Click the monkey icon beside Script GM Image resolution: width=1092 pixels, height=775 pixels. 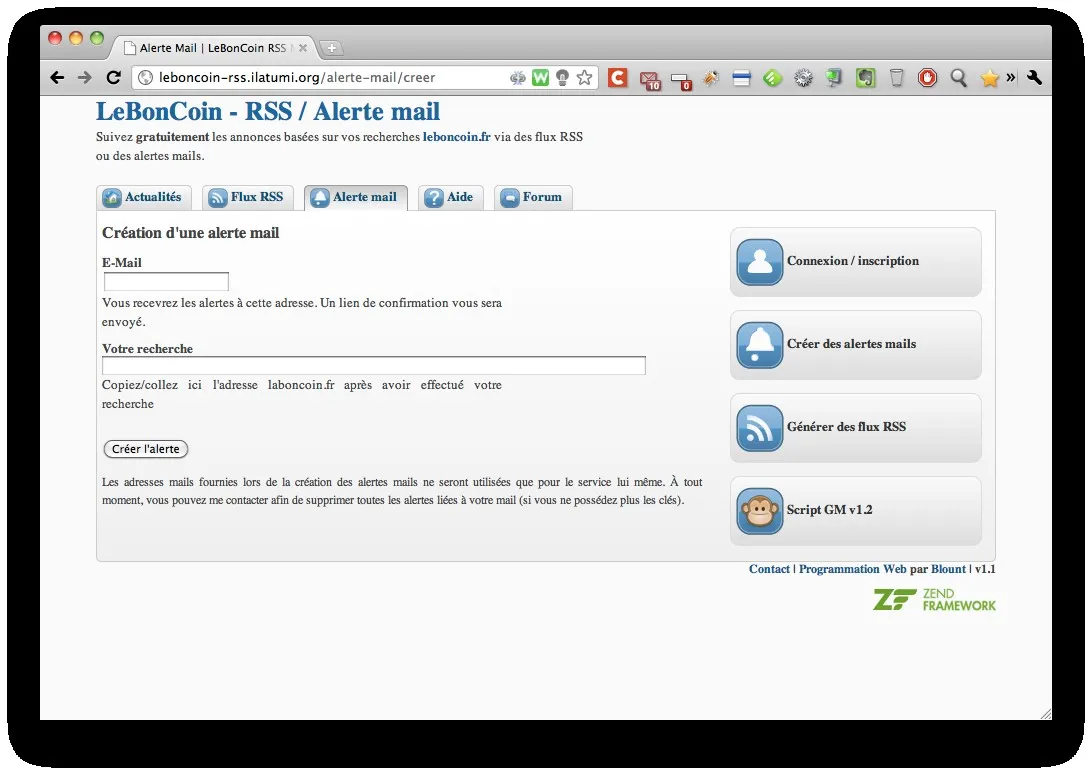759,510
